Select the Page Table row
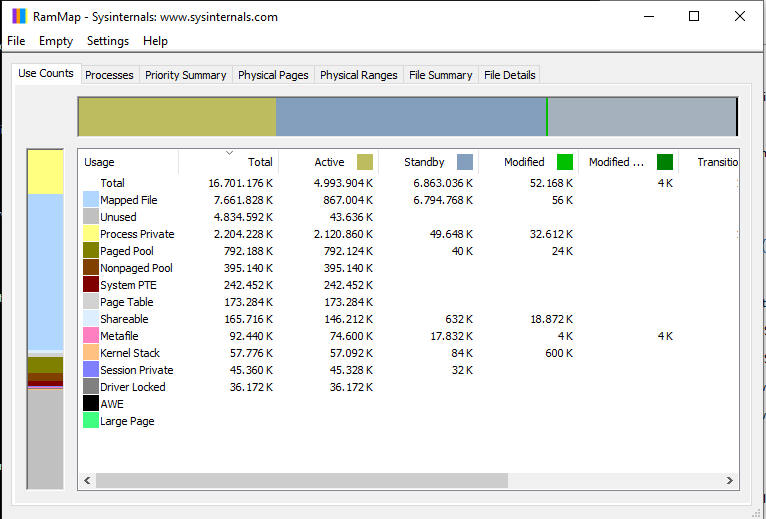The image size is (766, 519). click(408, 302)
